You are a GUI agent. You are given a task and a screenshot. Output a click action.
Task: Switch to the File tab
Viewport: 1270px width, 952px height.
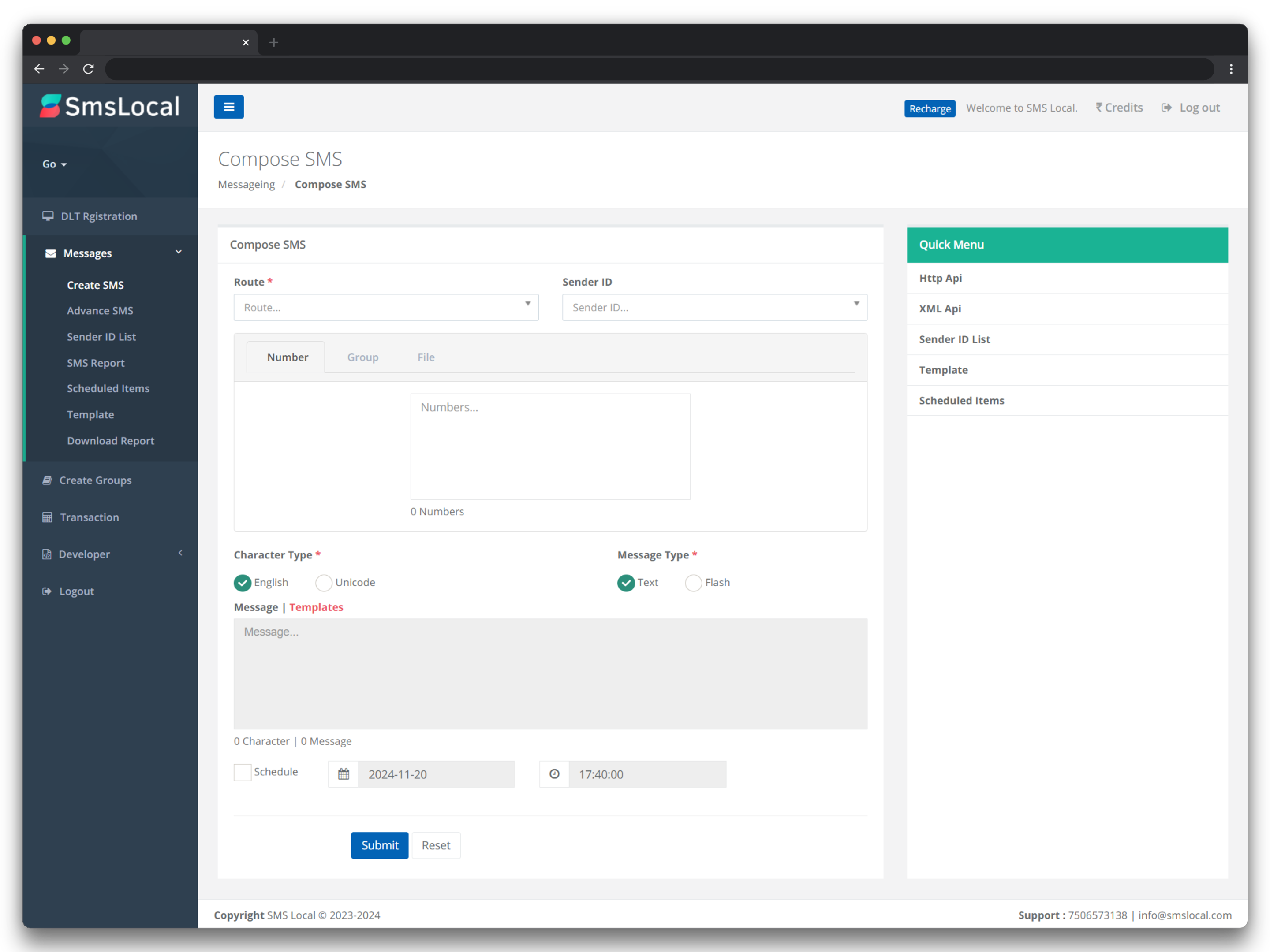tap(426, 357)
